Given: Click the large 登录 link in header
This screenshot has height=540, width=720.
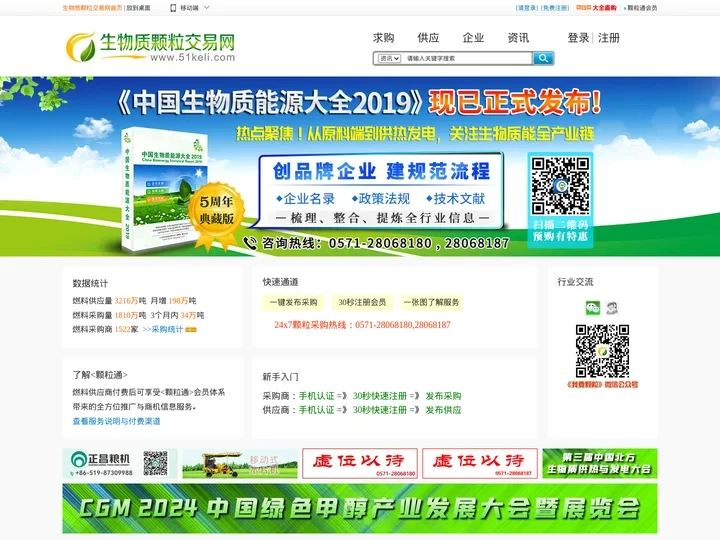Looking at the screenshot, I should click(579, 38).
